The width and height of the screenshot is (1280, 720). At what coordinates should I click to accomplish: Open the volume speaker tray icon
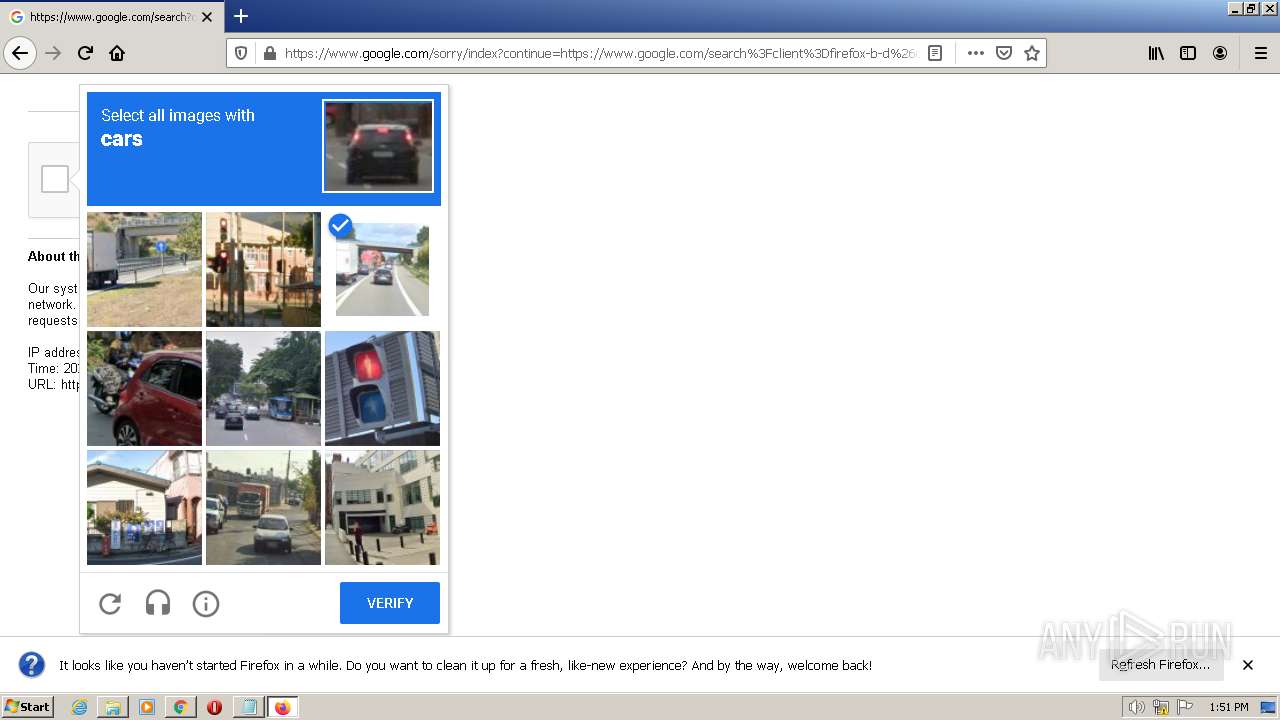[x=1136, y=707]
